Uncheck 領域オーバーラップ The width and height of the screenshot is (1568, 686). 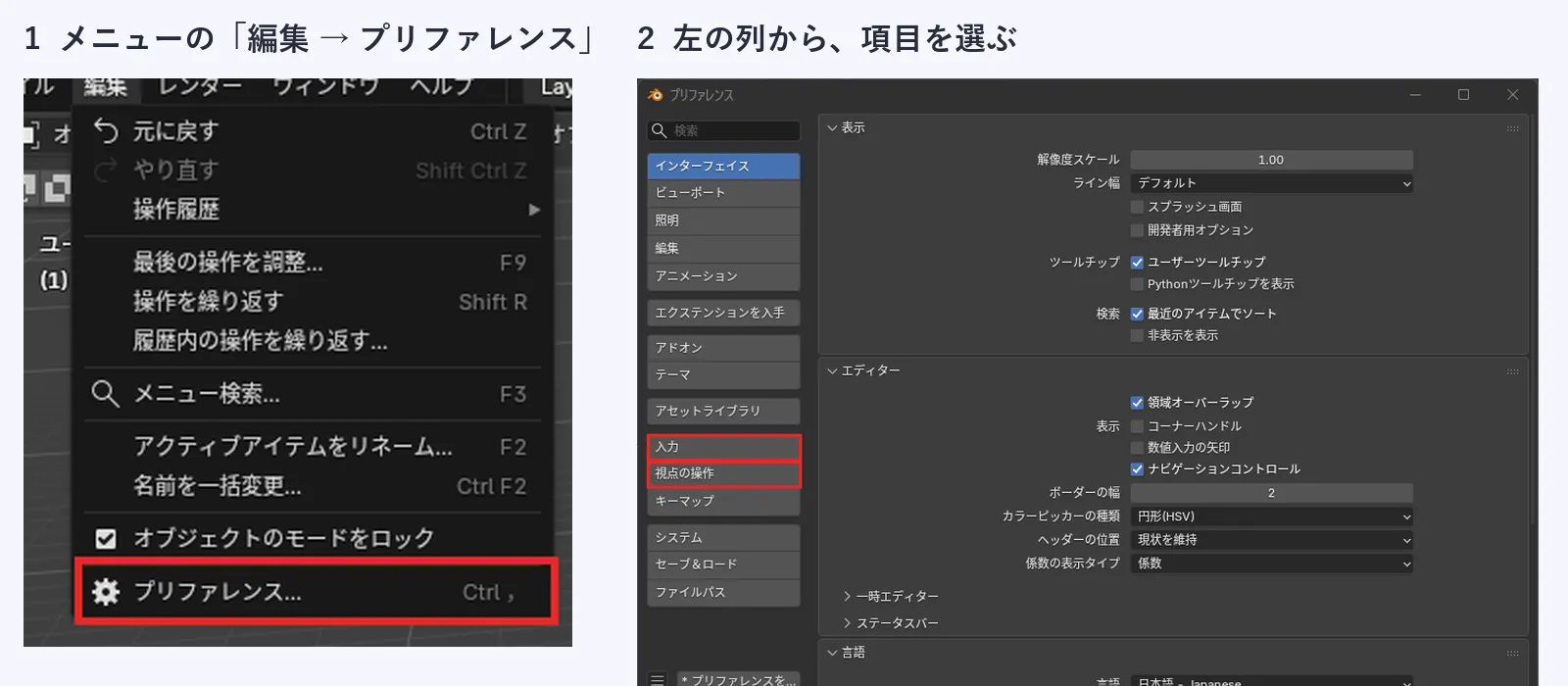click(1137, 403)
